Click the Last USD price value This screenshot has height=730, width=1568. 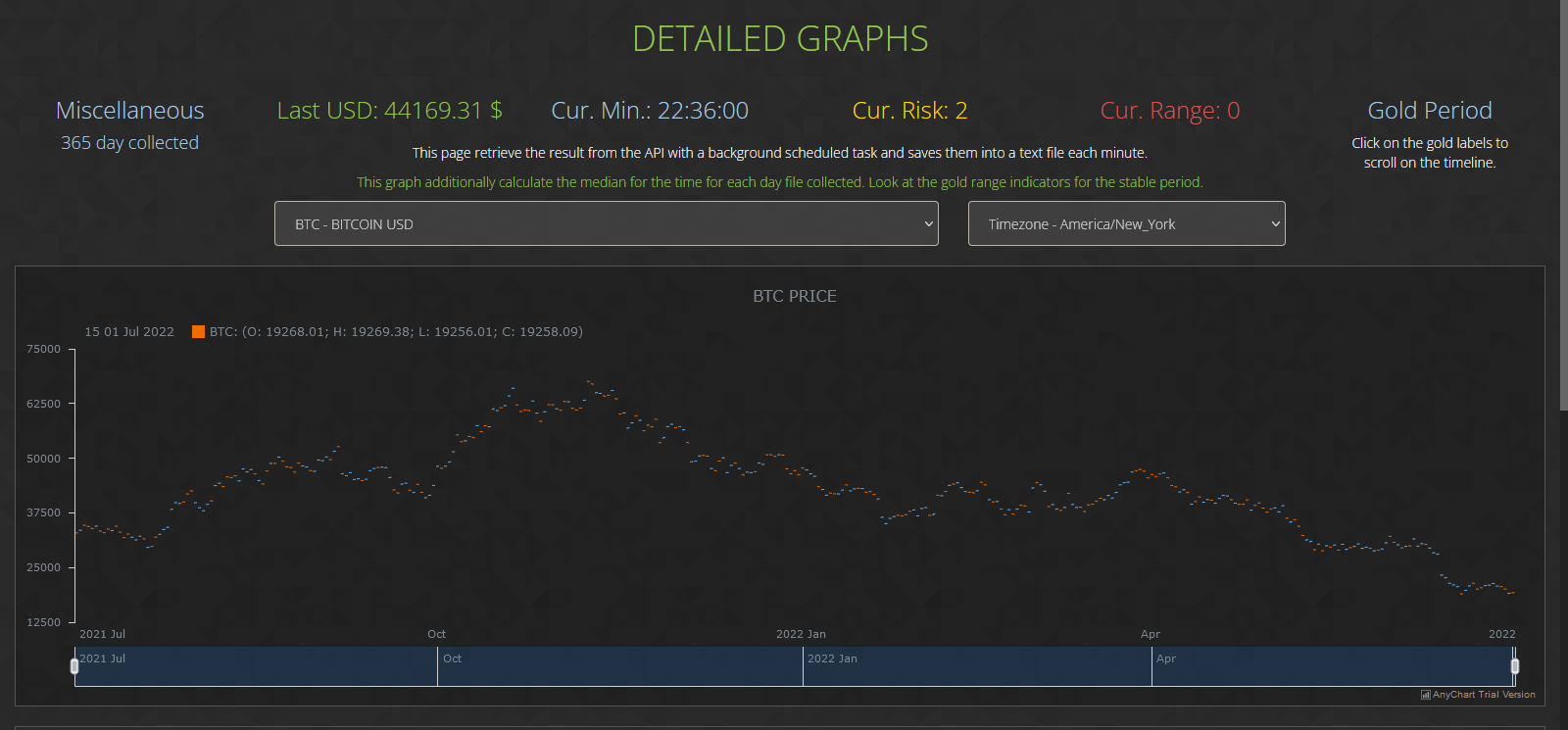pyautogui.click(x=389, y=111)
